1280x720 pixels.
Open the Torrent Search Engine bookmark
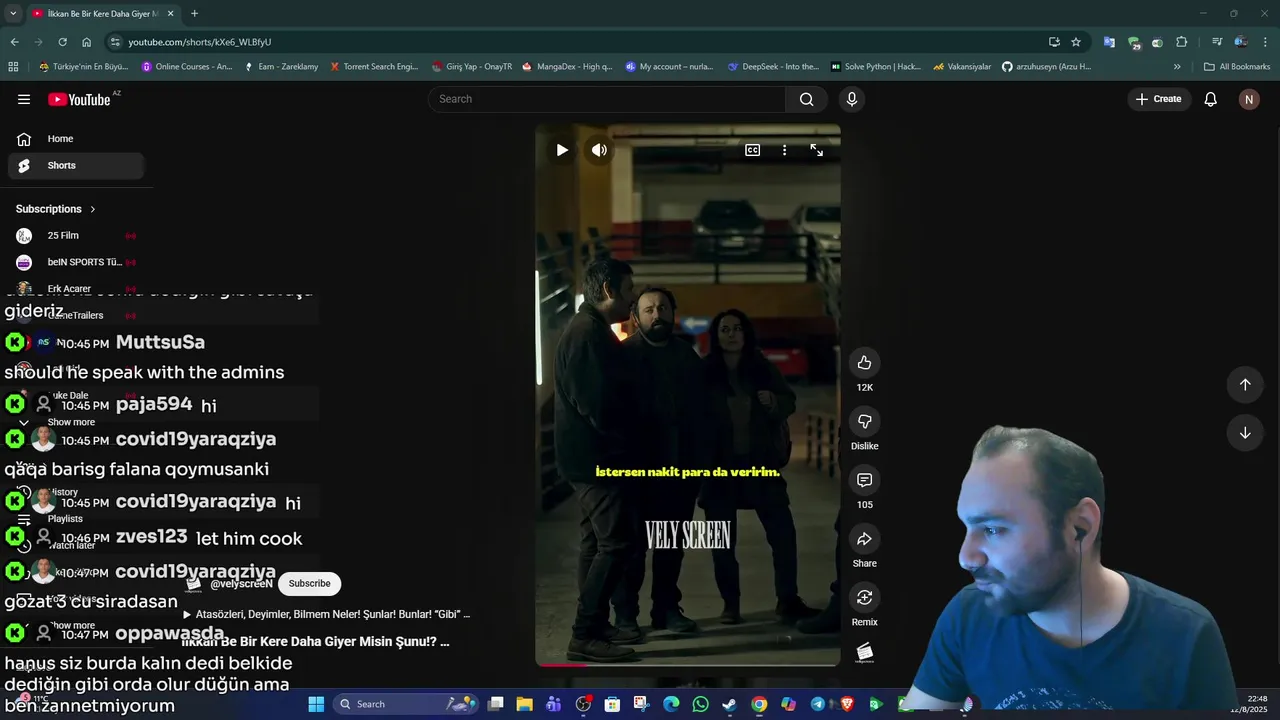374,67
